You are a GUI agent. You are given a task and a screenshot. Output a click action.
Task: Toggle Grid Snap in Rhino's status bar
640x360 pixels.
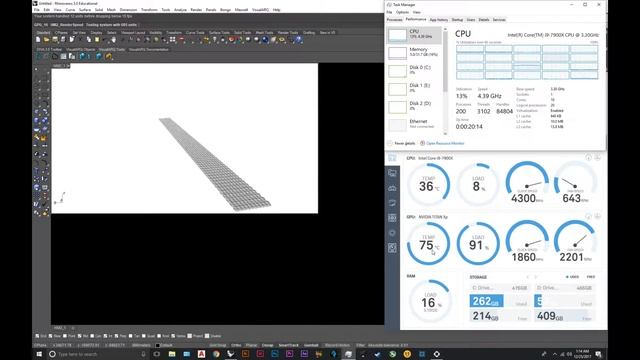(218, 345)
